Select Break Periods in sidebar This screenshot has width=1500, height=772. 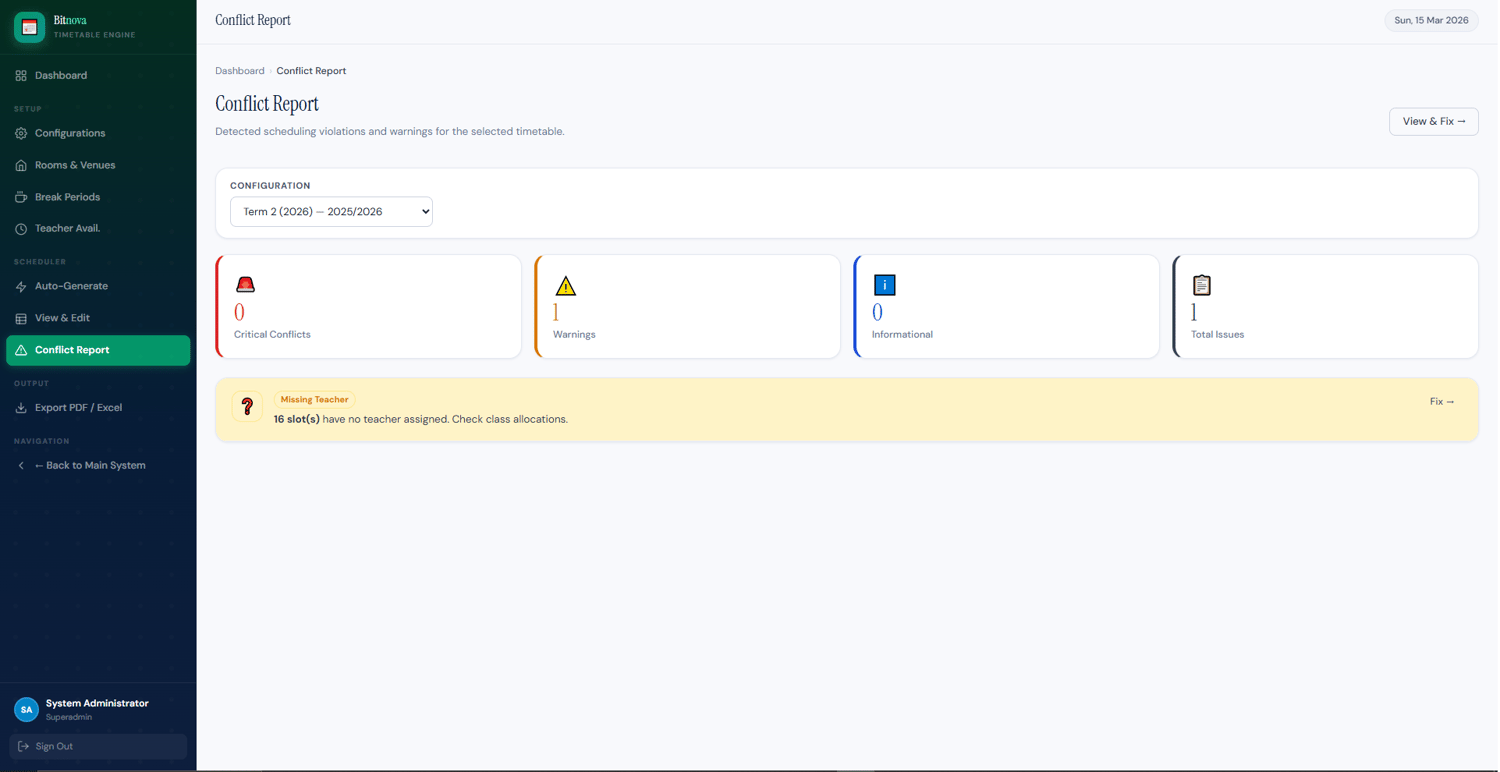pos(98,197)
